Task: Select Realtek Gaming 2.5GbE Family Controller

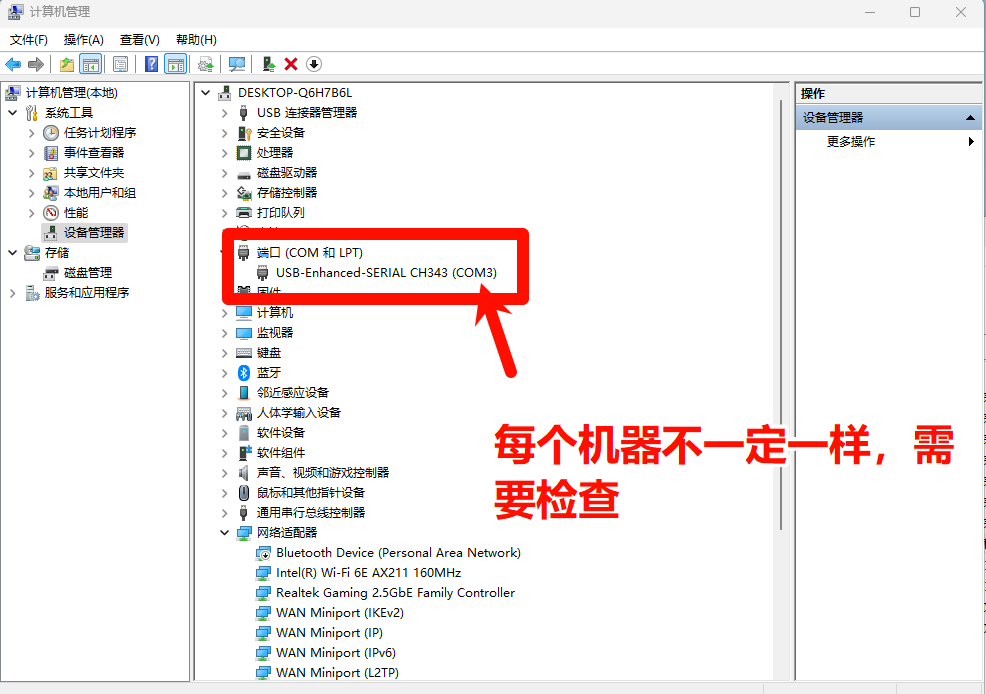Action: [x=396, y=593]
